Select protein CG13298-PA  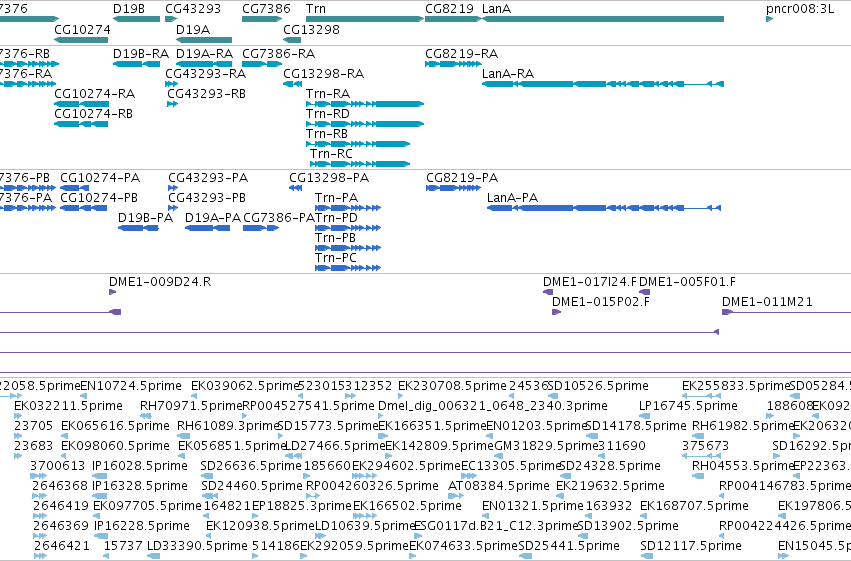pyautogui.click(x=329, y=178)
